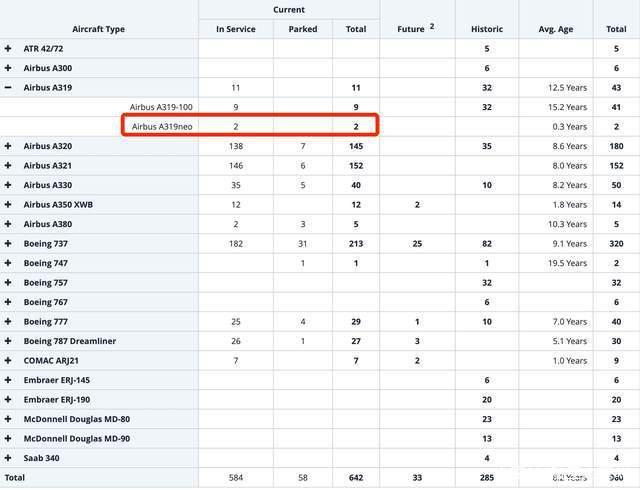Expand the Airbus A321 row
The image size is (640, 490).
coord(8,165)
